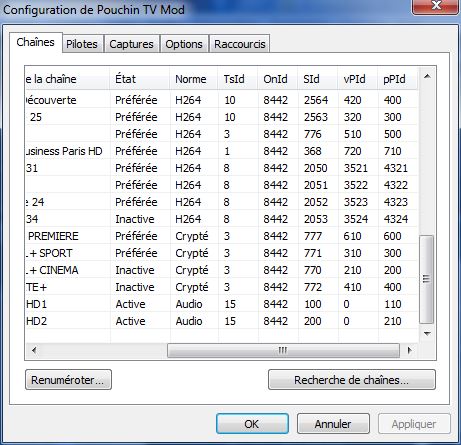Select the HD1 Audio channel row
This screenshot has width=461, height=445.
[x=221, y=304]
